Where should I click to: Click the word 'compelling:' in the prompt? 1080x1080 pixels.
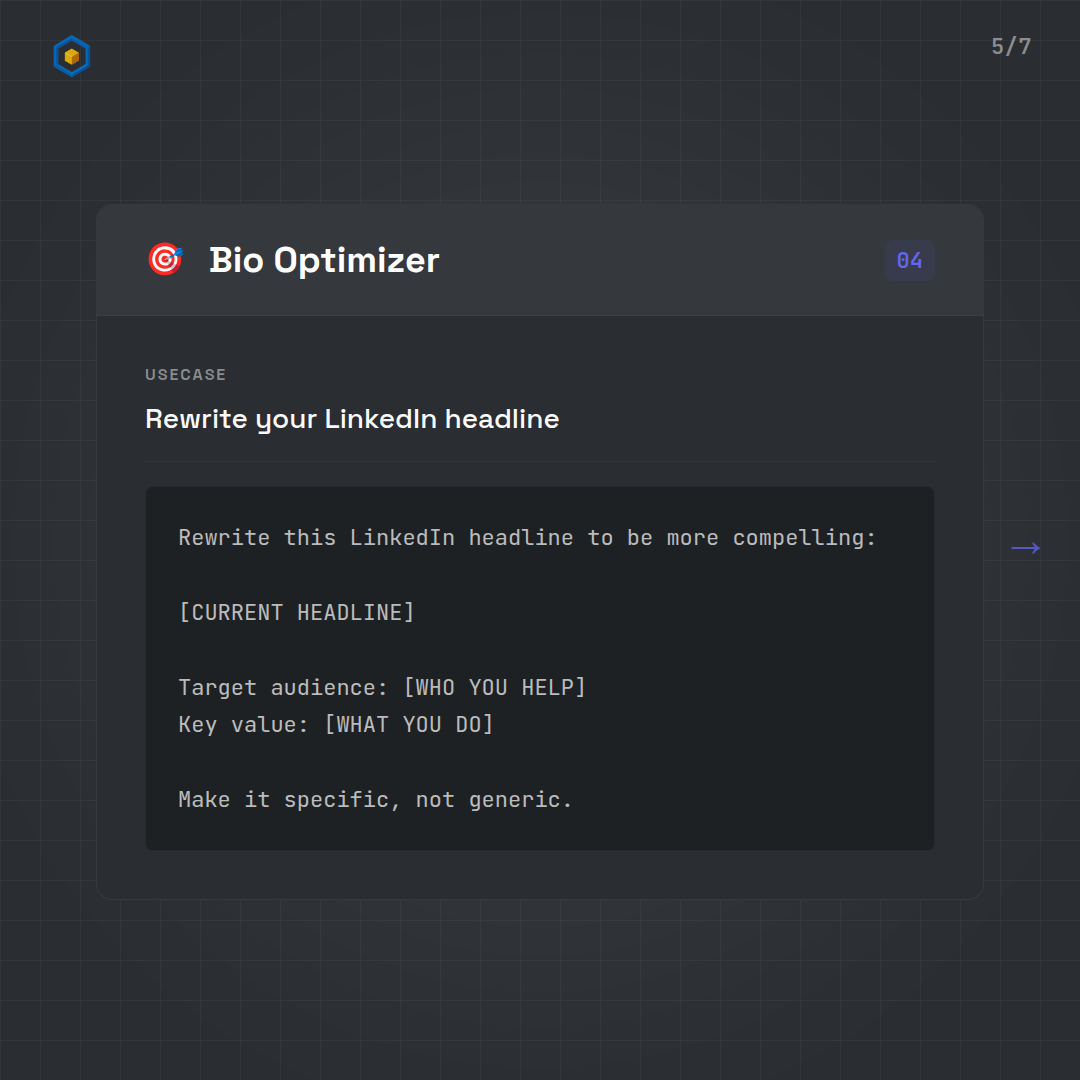click(804, 538)
